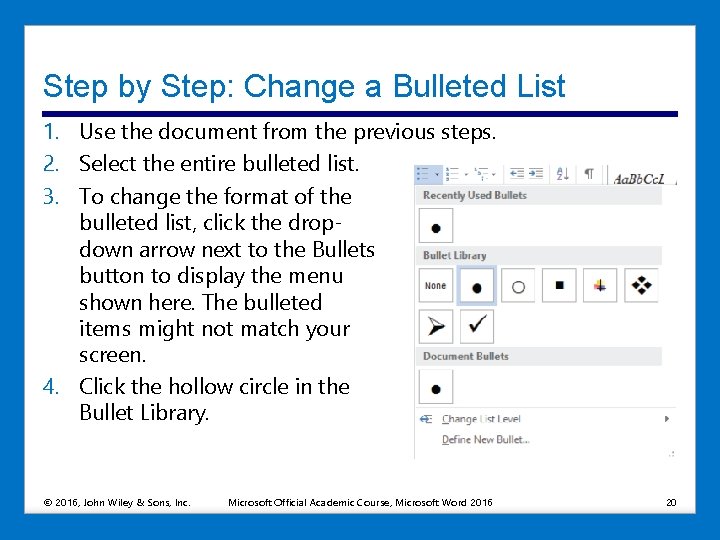Open the Multilevel List drop-down arrow
The image size is (720, 540).
494,174
